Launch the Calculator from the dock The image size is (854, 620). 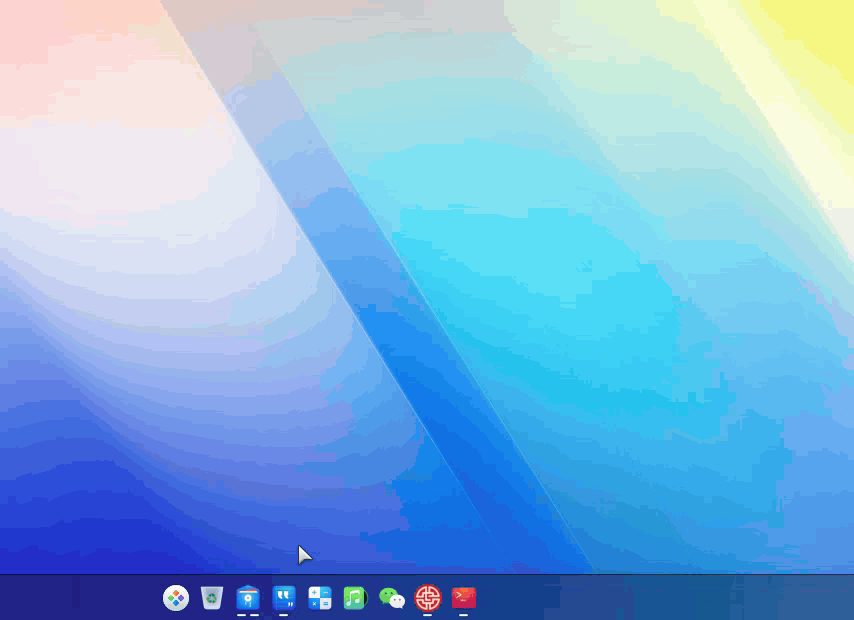coord(320,598)
